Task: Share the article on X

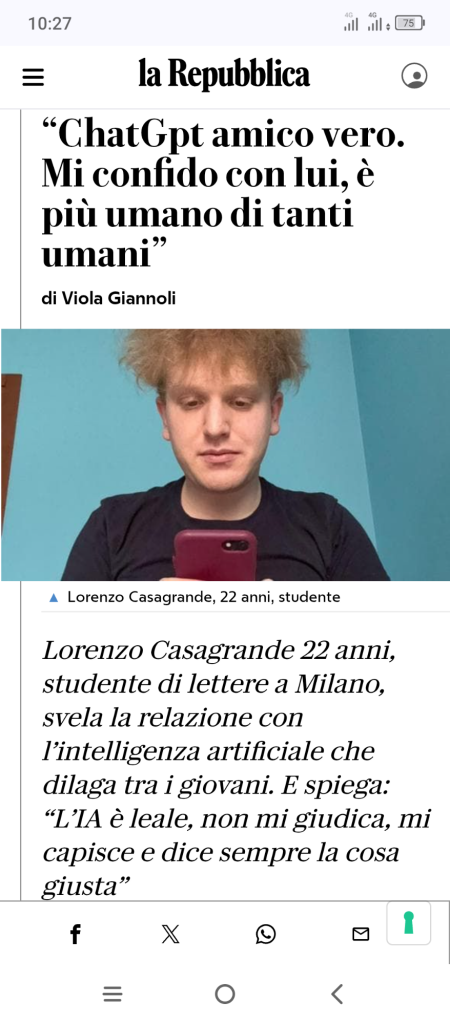Action: [x=170, y=935]
